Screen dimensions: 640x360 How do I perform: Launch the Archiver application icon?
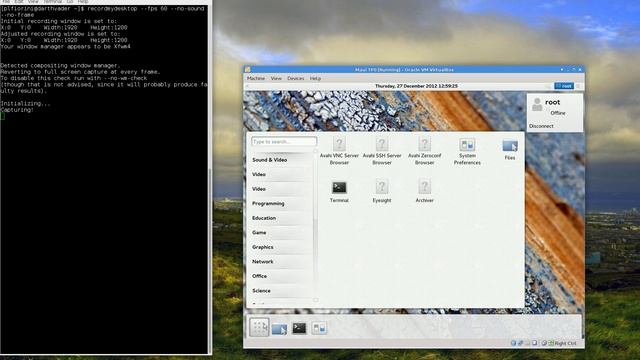point(424,187)
